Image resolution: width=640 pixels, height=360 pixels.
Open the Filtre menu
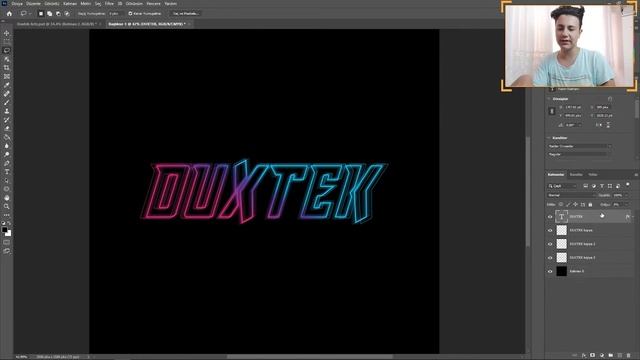pos(109,4)
